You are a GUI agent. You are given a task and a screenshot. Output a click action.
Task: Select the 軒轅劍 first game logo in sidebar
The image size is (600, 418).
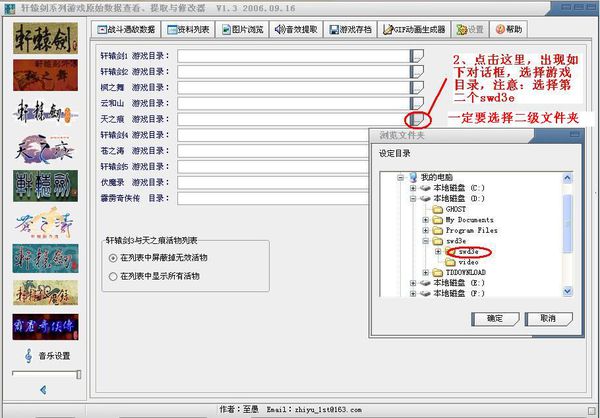coord(45,38)
